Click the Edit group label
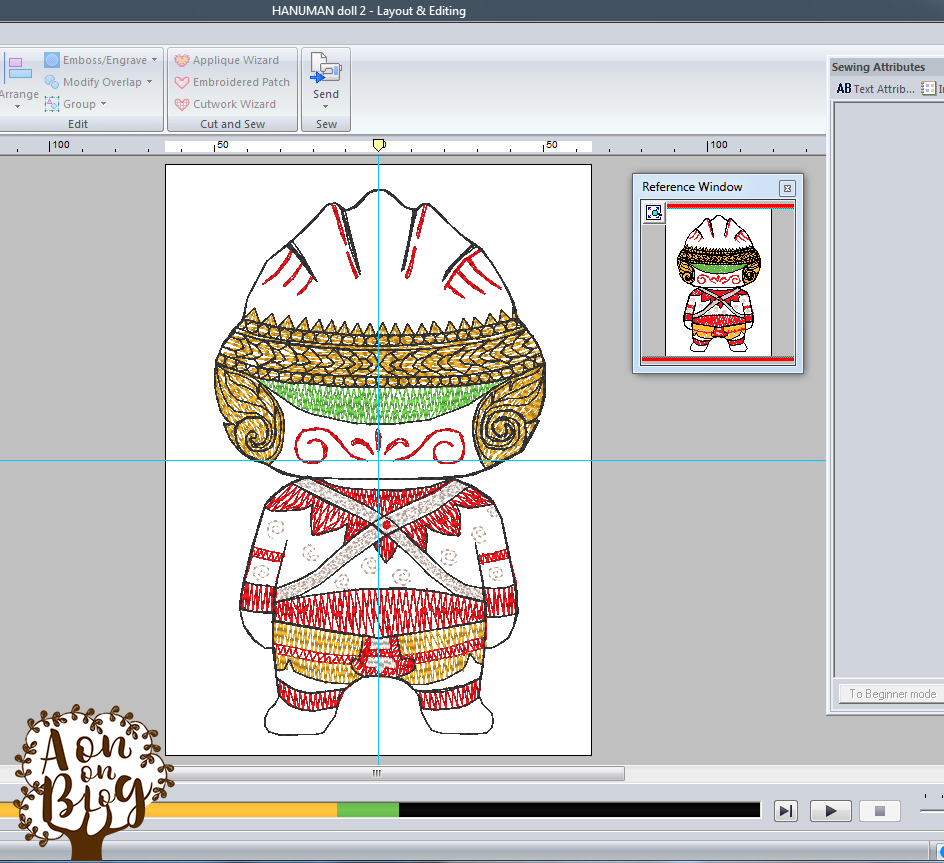This screenshot has height=863, width=944. (x=78, y=124)
